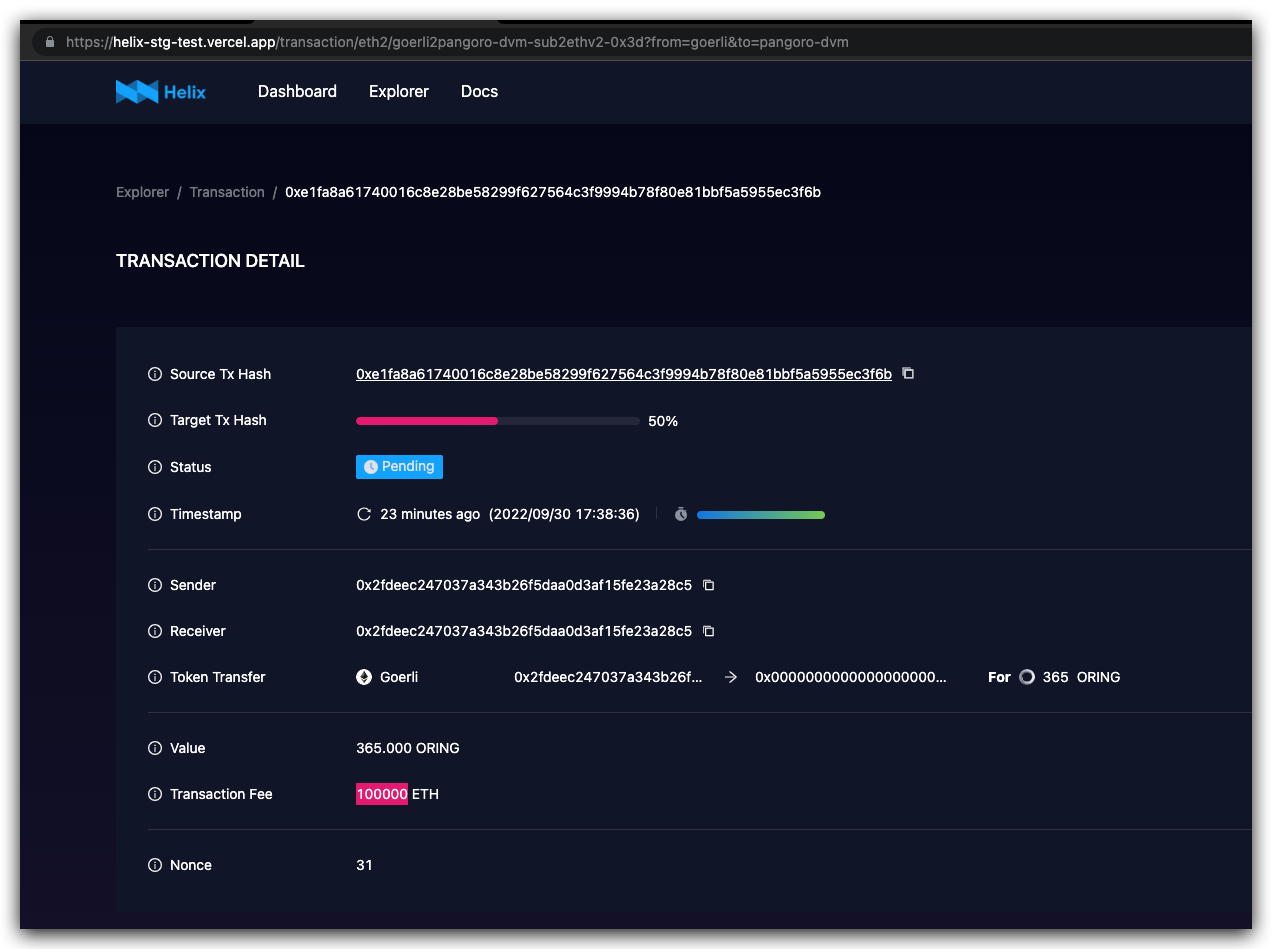Click the stopwatch icon near the timestamp countdown
The height and width of the screenshot is (949, 1272).
(x=681, y=514)
